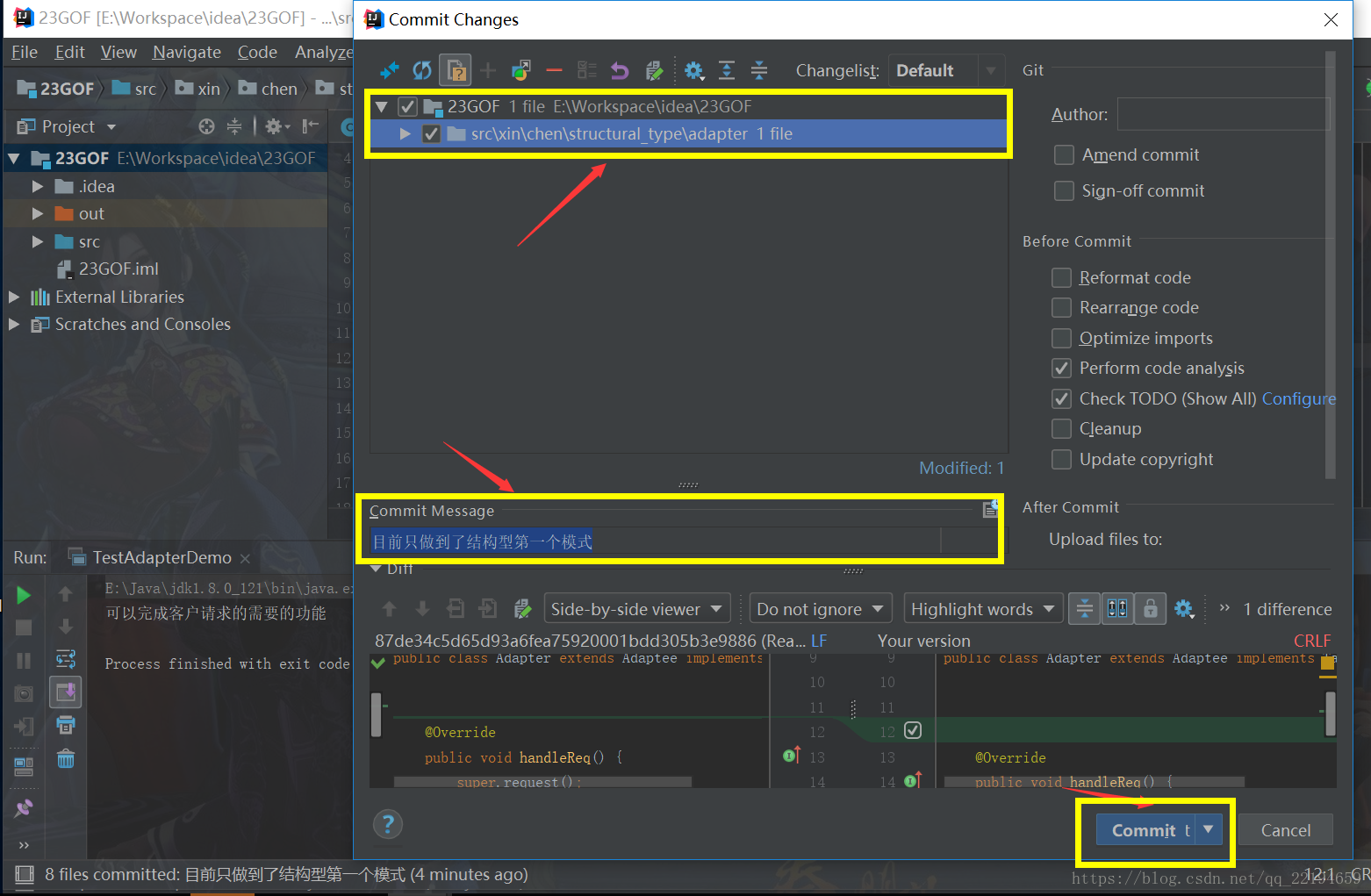Image resolution: width=1371 pixels, height=896 pixels.
Task: Open the Code menu
Action: coord(257,52)
